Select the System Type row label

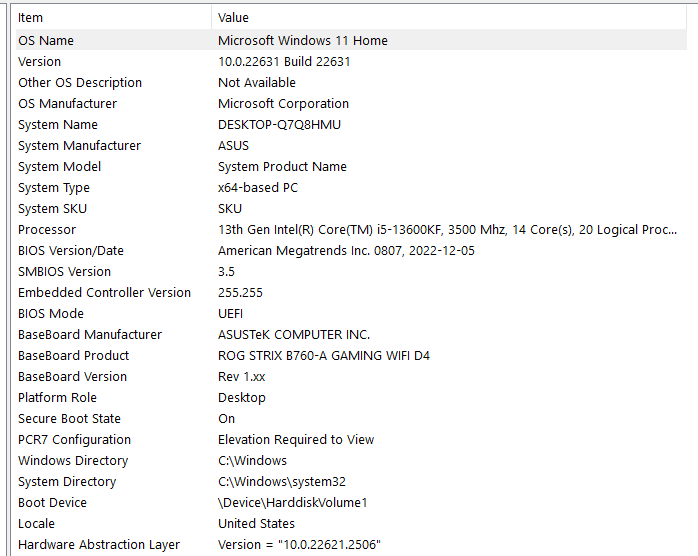click(54, 187)
